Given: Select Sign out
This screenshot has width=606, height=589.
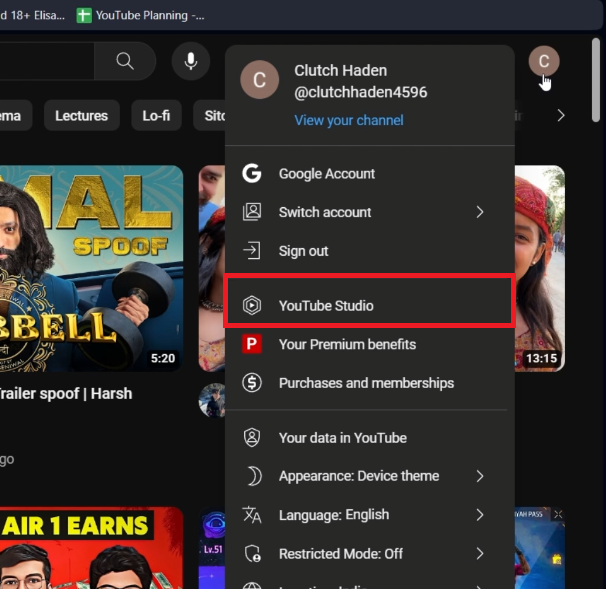Looking at the screenshot, I should pos(370,251).
